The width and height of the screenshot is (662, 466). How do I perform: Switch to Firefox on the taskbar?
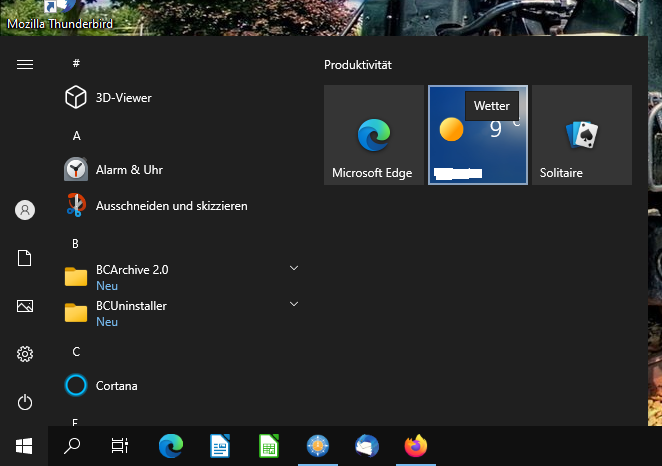tap(416, 446)
